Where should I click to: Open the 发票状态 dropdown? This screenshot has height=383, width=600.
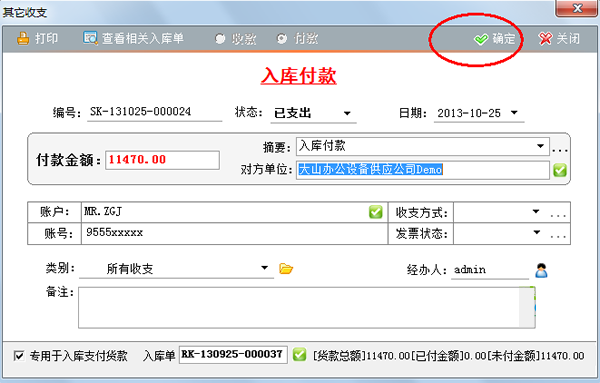point(536,233)
